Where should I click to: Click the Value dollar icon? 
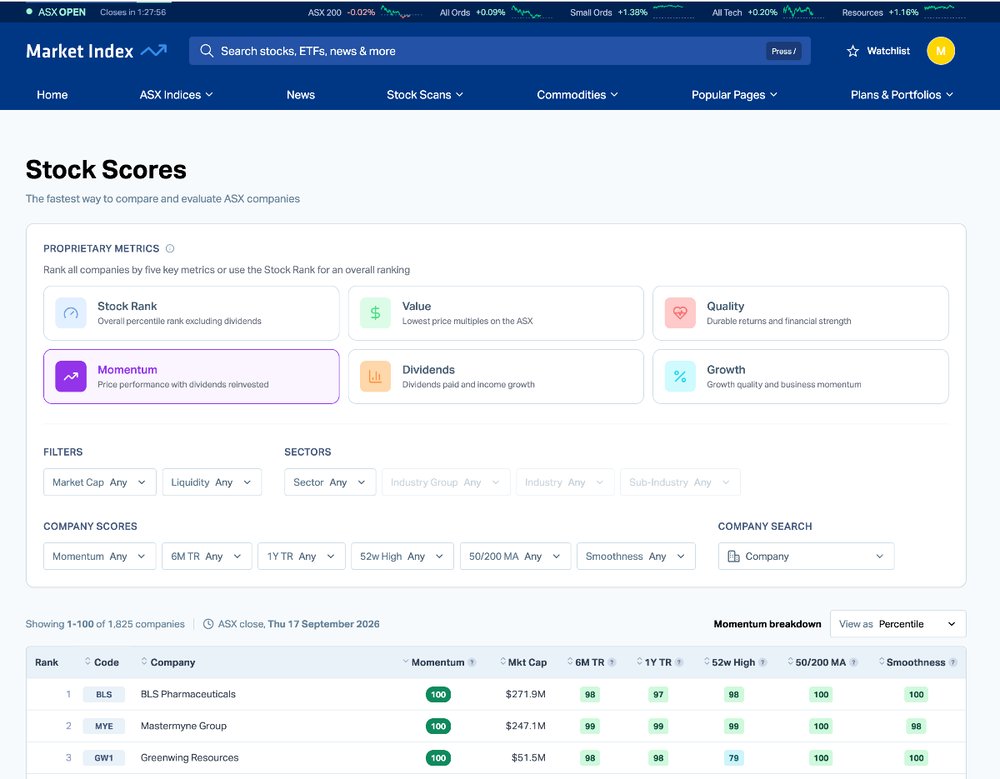(x=375, y=313)
